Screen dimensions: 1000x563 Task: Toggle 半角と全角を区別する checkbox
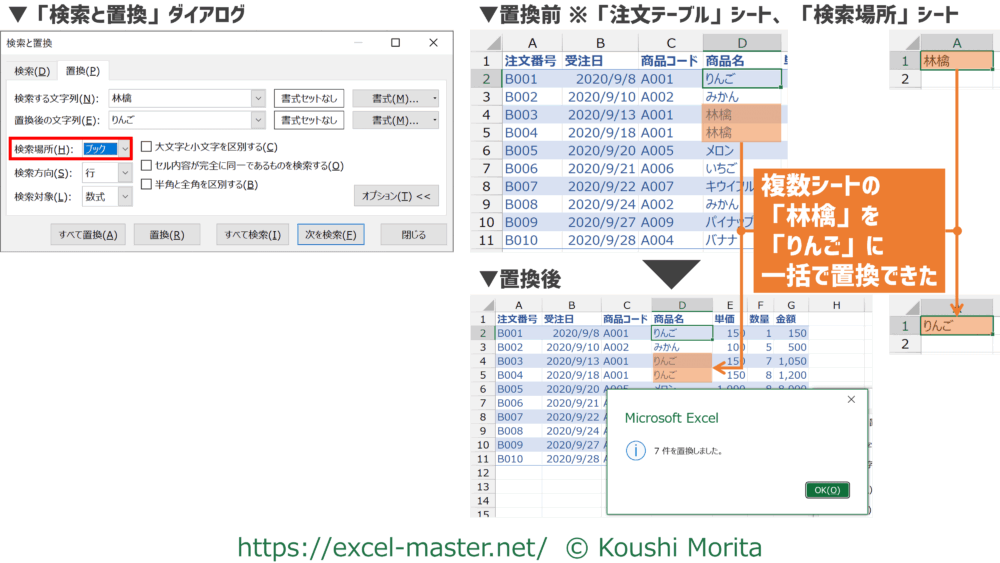(x=146, y=184)
